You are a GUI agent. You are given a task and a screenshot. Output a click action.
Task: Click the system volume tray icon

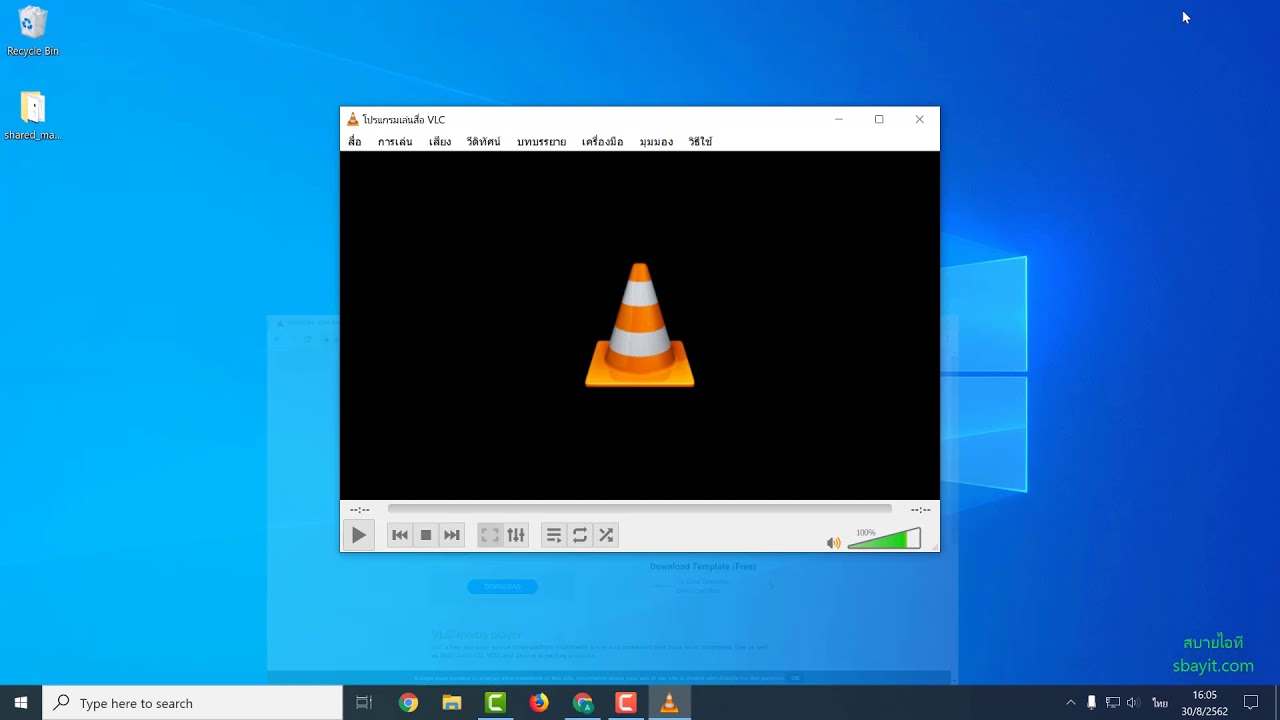[x=1133, y=703]
